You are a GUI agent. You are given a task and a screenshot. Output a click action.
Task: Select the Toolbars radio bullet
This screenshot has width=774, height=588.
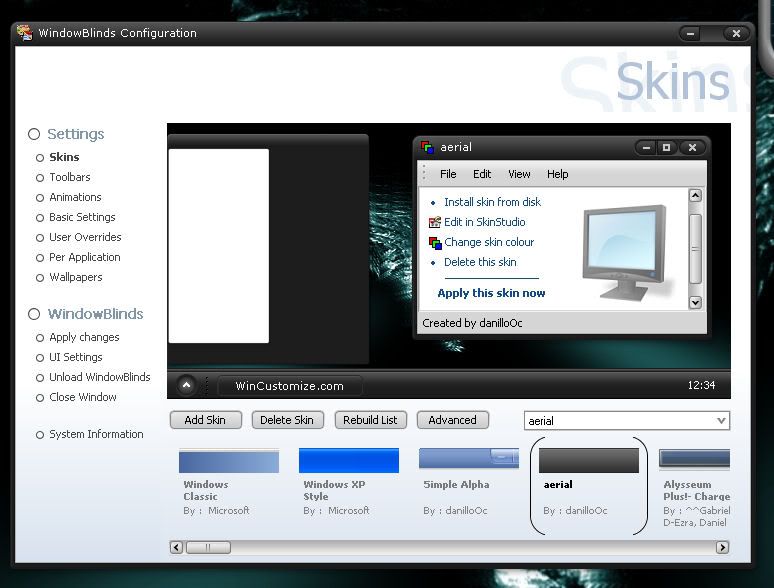tap(40, 178)
